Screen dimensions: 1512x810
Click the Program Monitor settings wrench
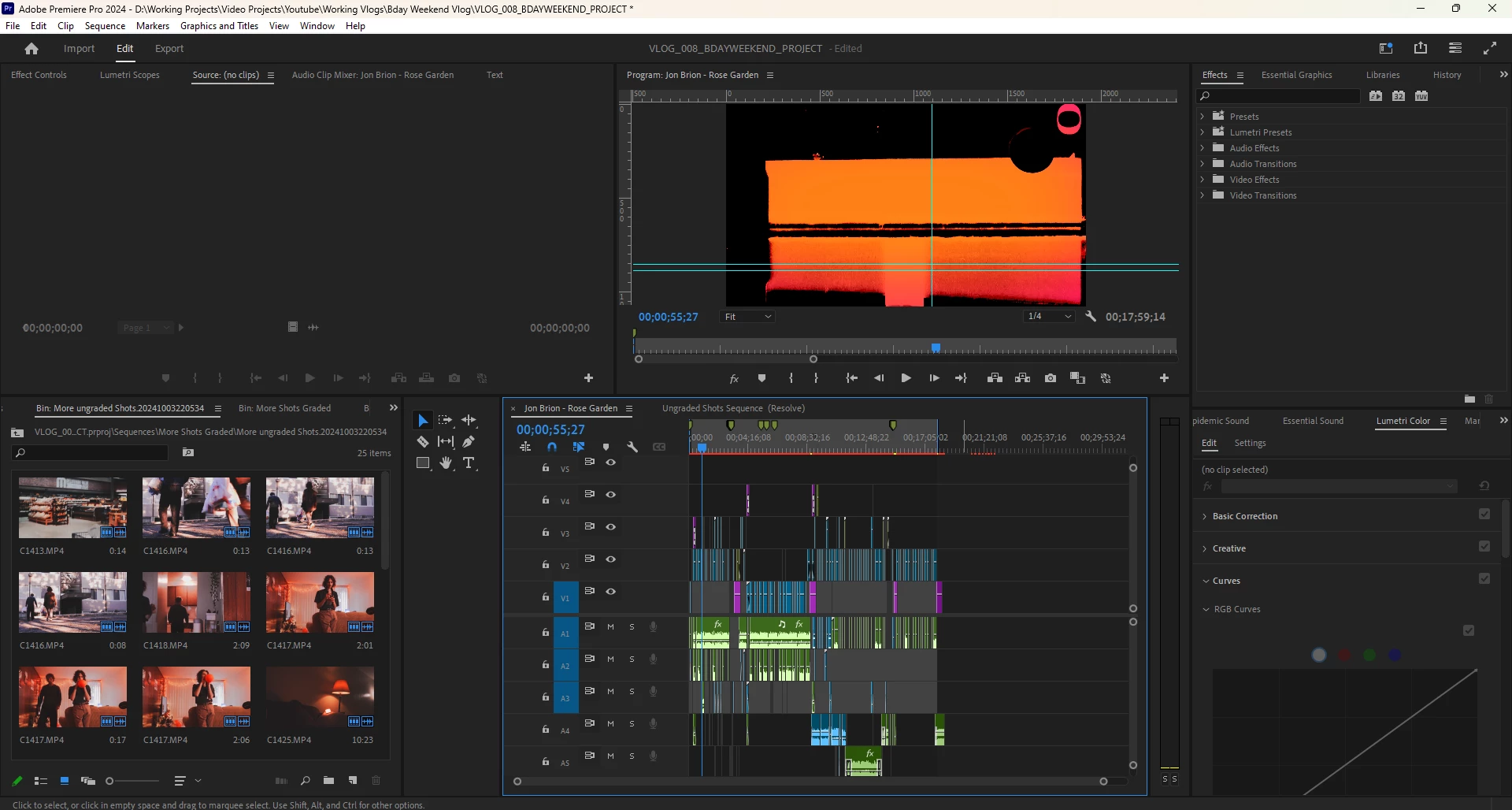click(1091, 317)
